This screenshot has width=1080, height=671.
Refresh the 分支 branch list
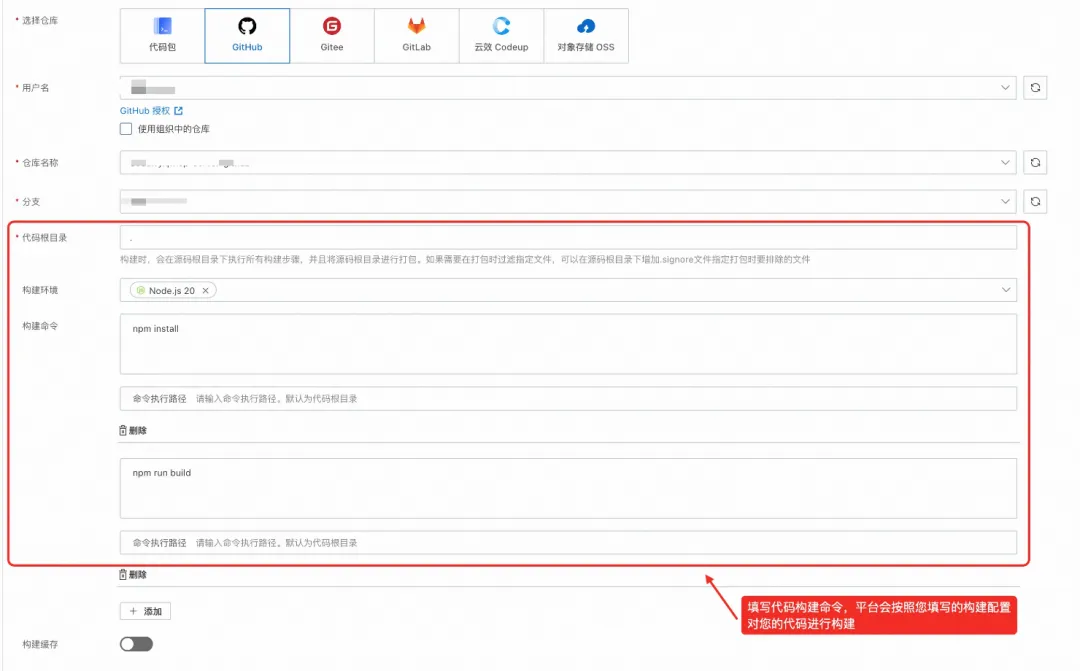pyautogui.click(x=1035, y=201)
